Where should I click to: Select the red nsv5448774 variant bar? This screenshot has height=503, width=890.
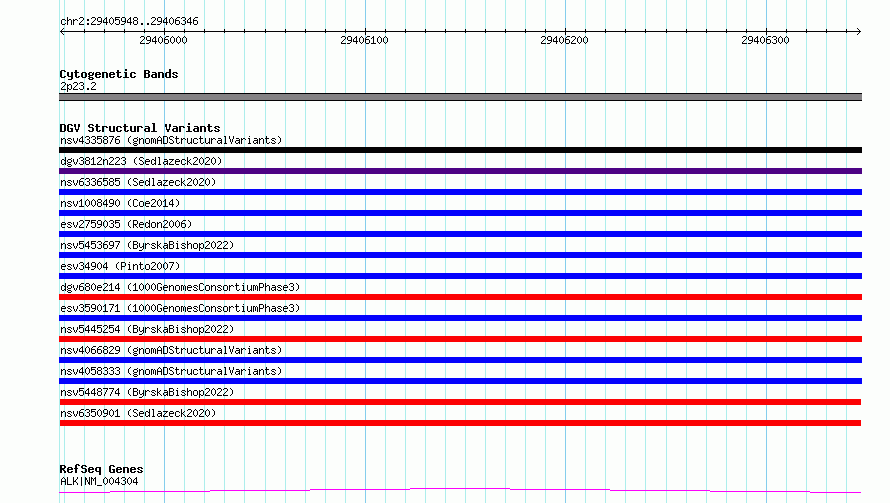(x=460, y=402)
